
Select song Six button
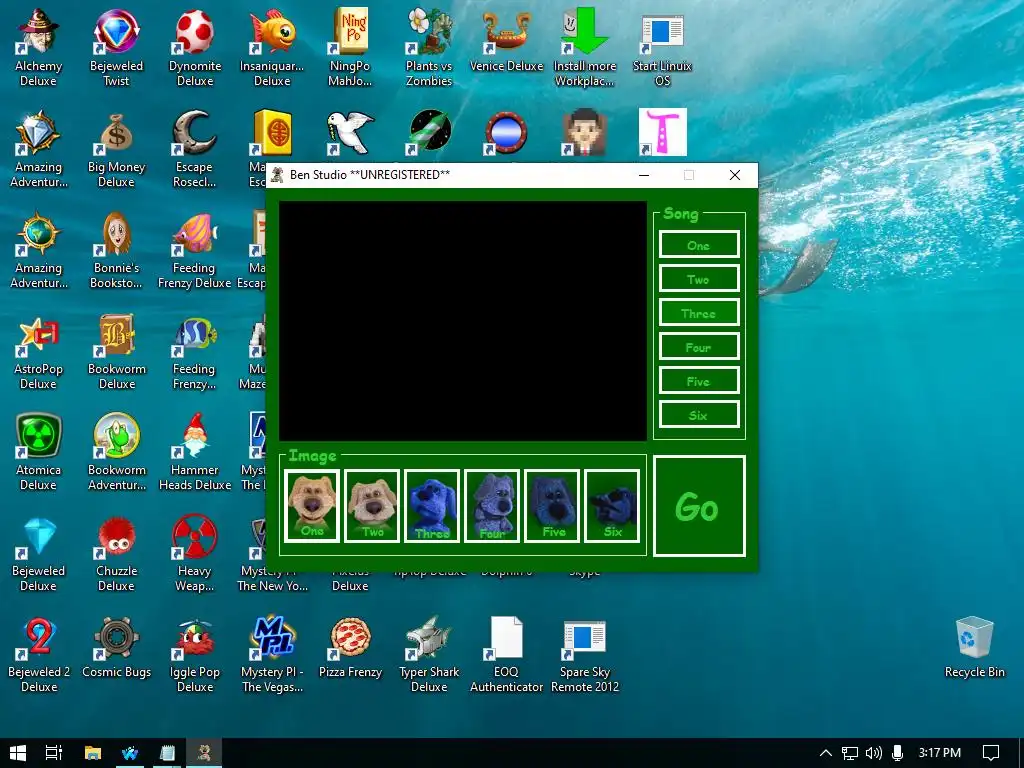[x=699, y=415]
